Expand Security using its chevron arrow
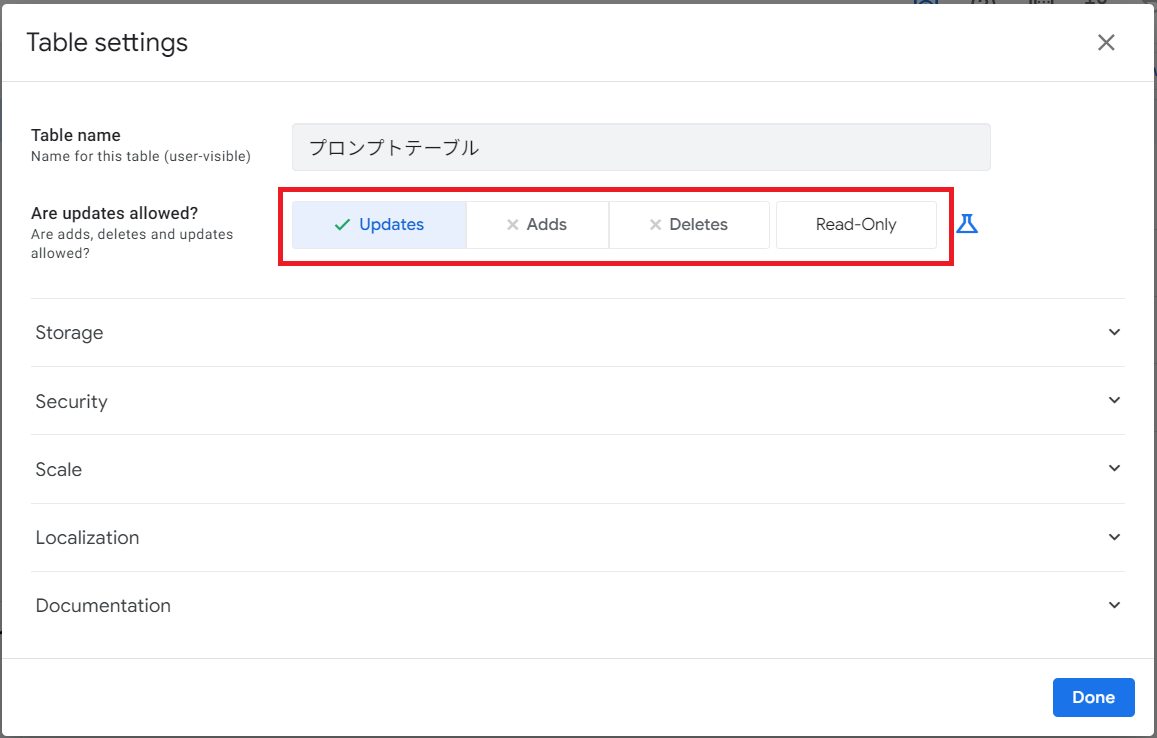Screen dimensions: 1157x738 coord(1114,400)
